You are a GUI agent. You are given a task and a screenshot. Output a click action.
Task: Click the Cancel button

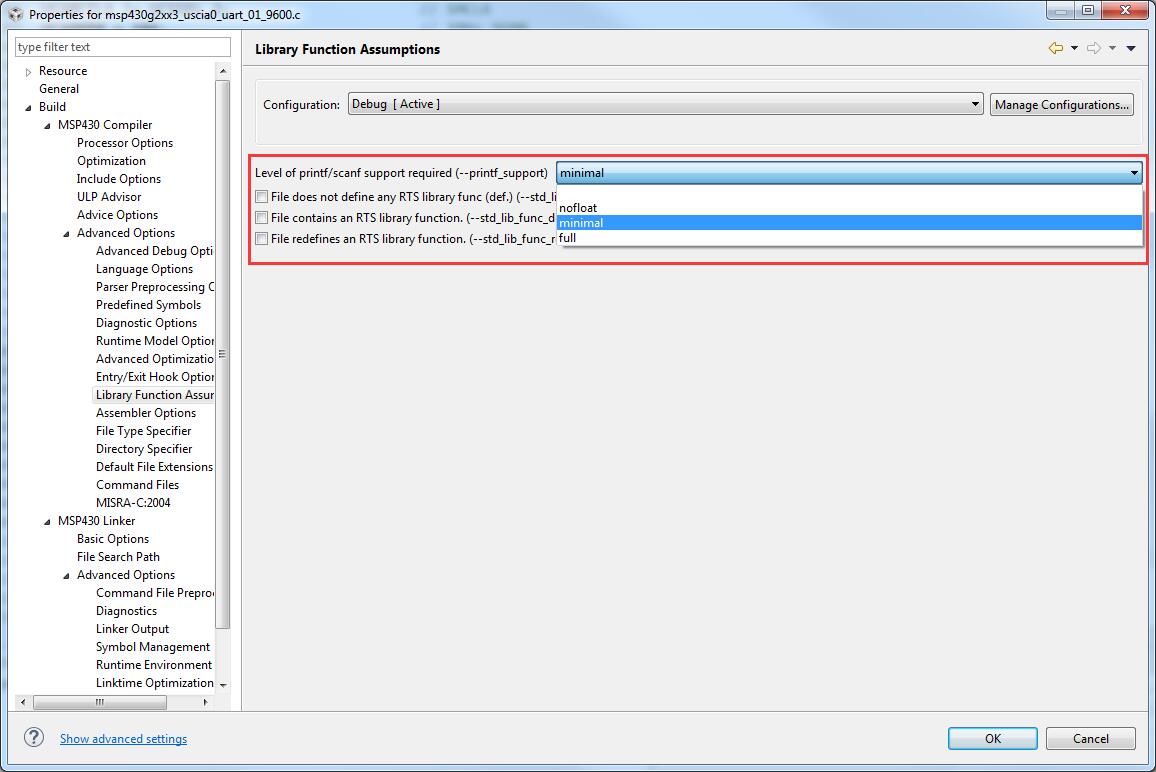(1090, 738)
